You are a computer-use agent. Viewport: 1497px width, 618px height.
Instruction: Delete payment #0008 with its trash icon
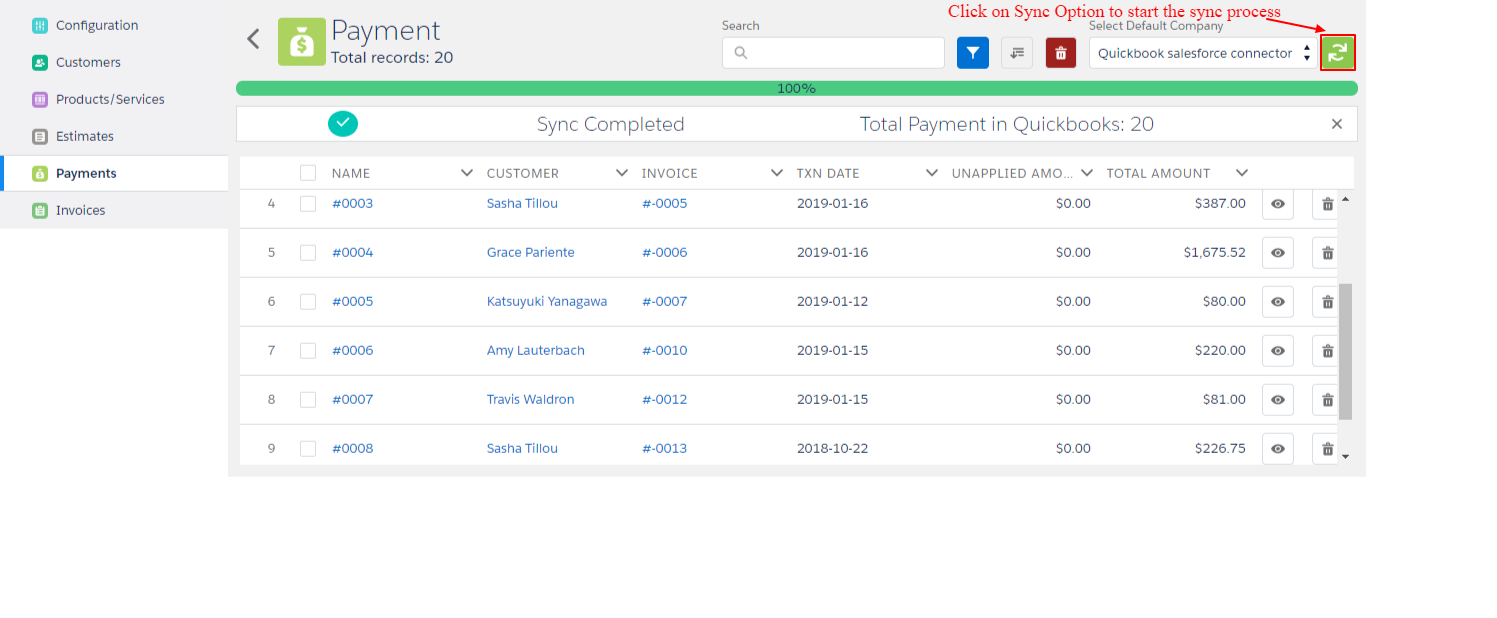point(1325,449)
